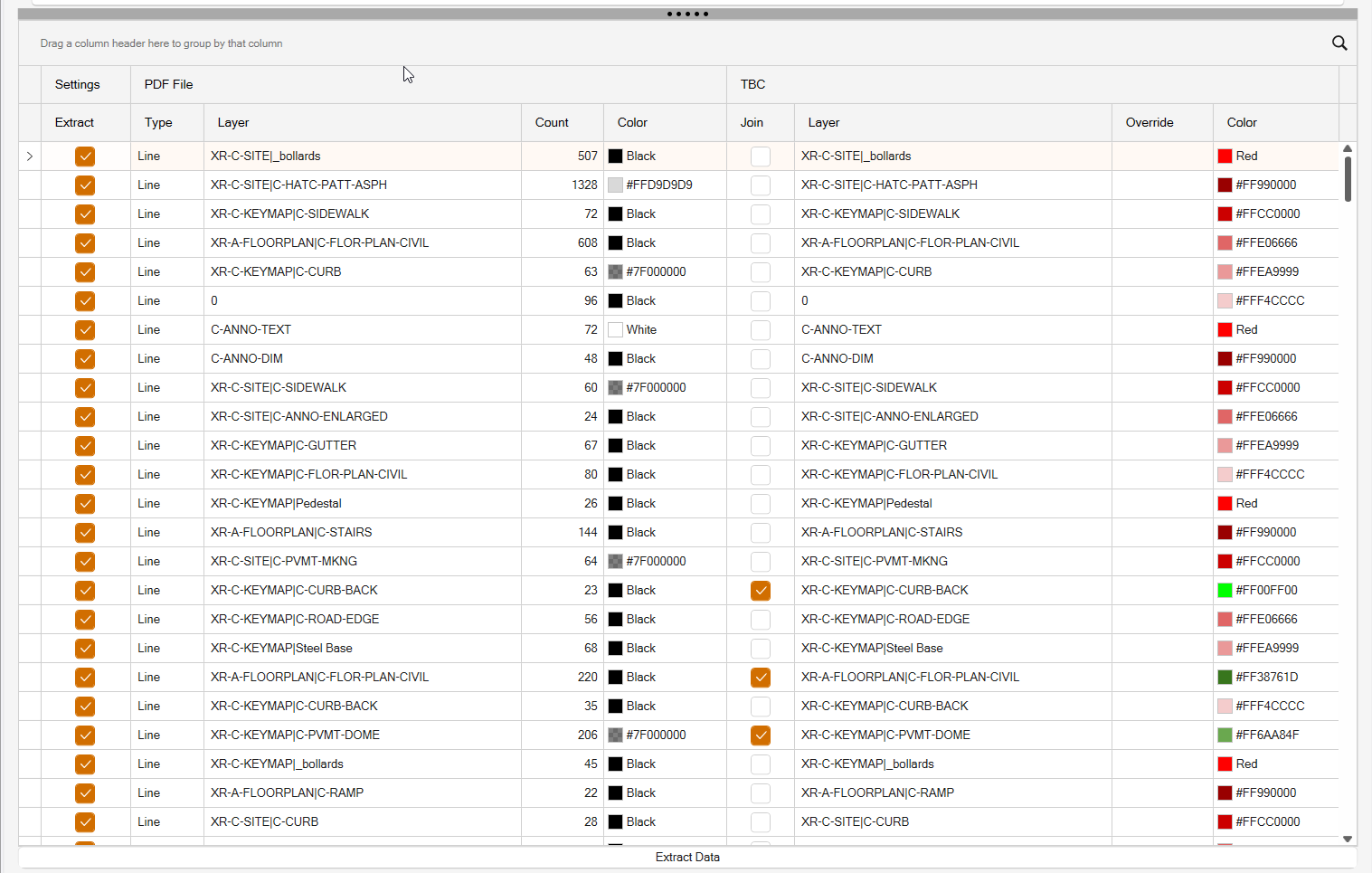Image resolution: width=1372 pixels, height=873 pixels.
Task: Sort by the Count column header
Action: [x=552, y=122]
